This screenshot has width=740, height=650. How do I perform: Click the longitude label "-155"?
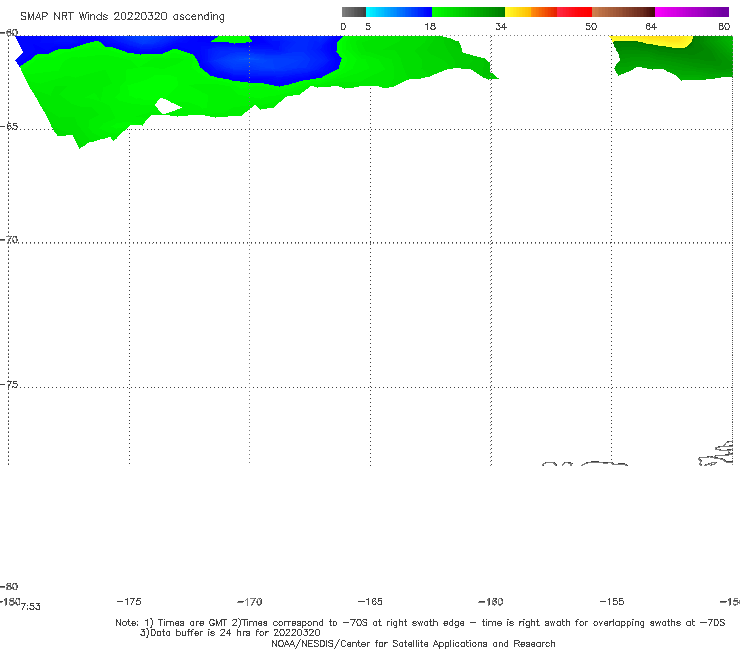pyautogui.click(x=612, y=601)
